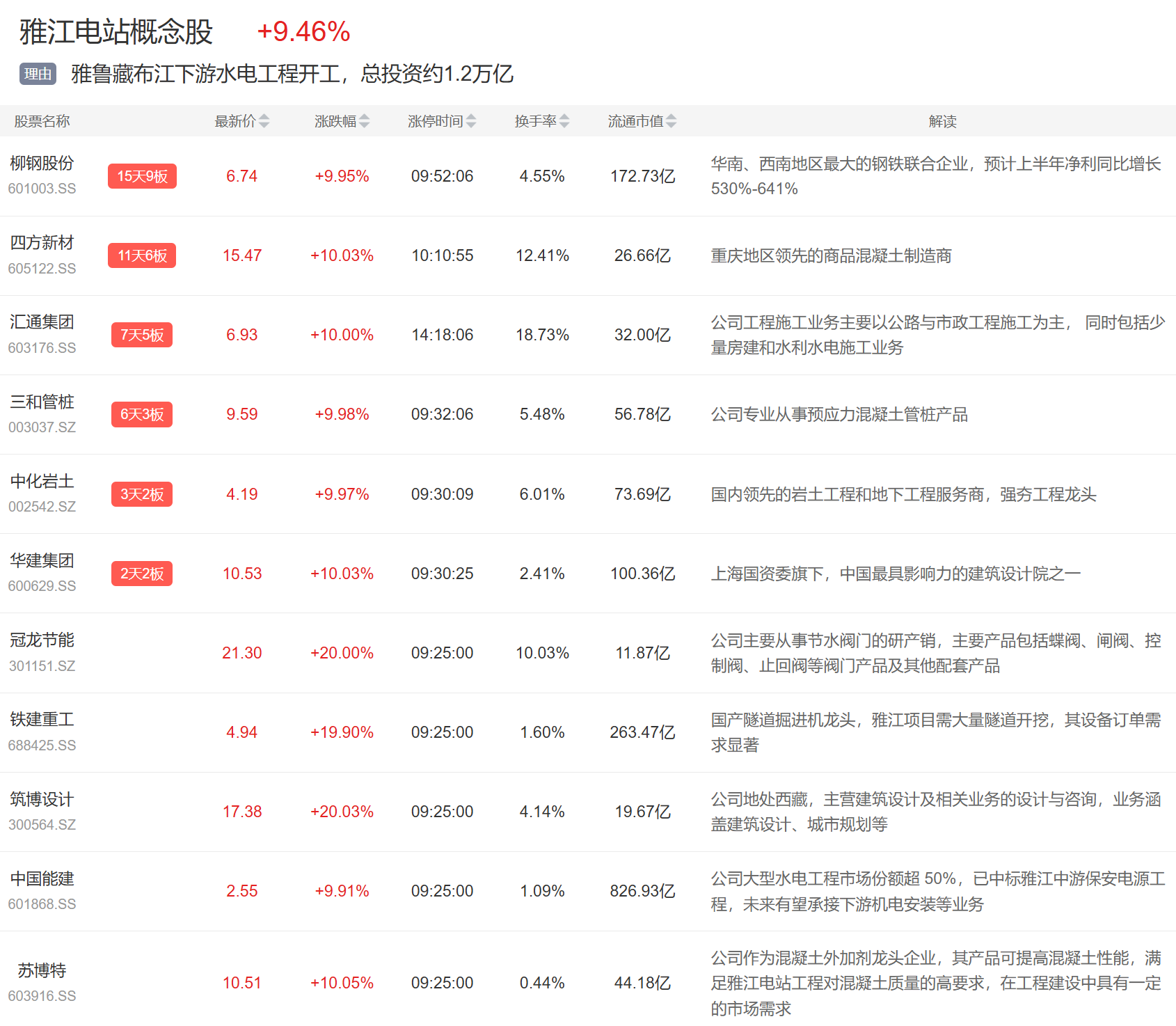
Task: Open the 铁建重工 stock link
Action: (42, 719)
